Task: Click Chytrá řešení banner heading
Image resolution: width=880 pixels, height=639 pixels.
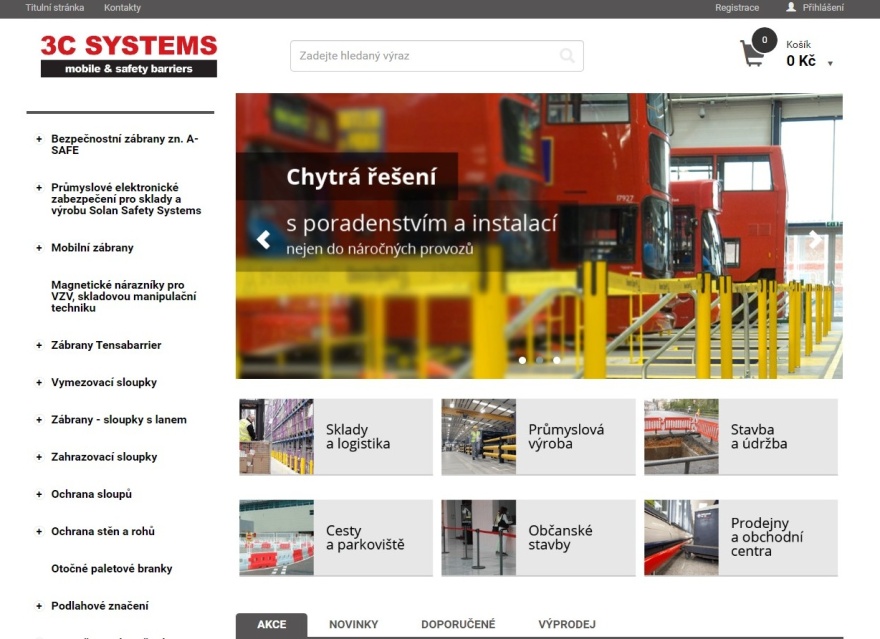Action: [x=361, y=177]
